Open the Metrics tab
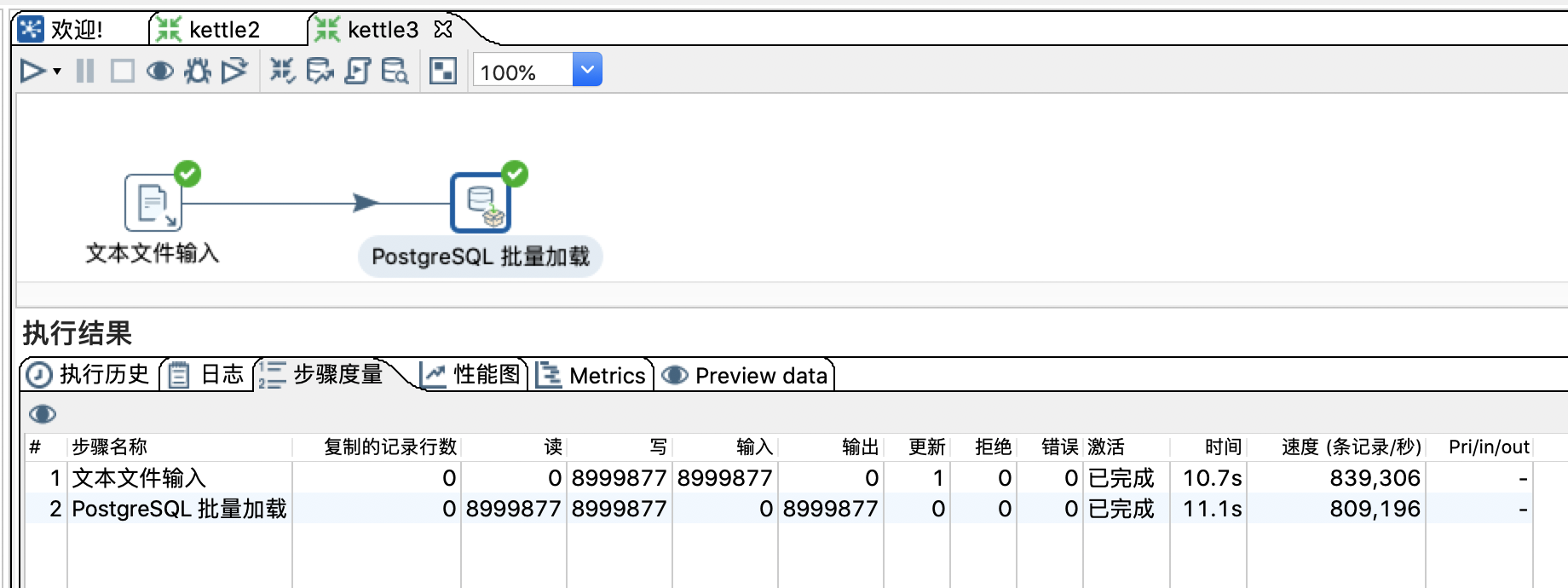 (591, 376)
